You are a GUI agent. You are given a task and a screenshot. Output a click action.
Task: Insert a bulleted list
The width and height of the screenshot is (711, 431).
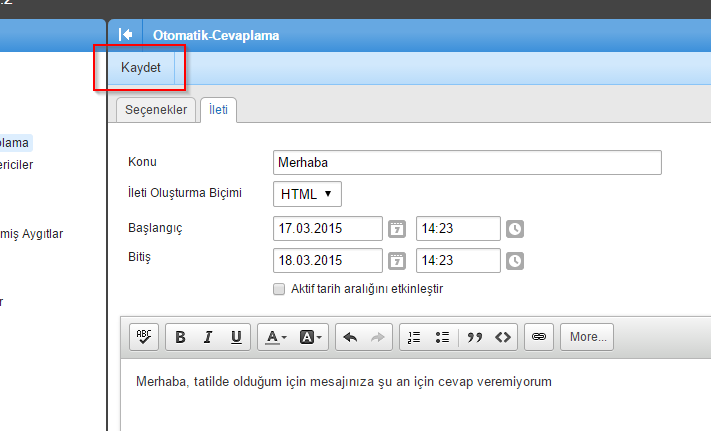pos(441,337)
